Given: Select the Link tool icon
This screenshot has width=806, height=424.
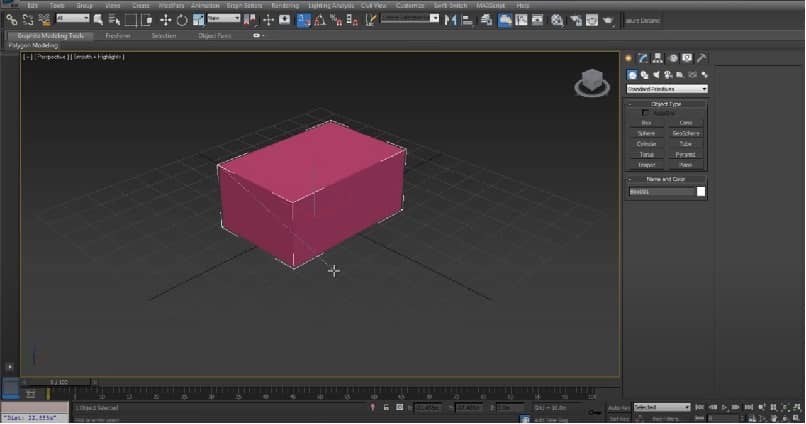Looking at the screenshot, I should (11, 20).
